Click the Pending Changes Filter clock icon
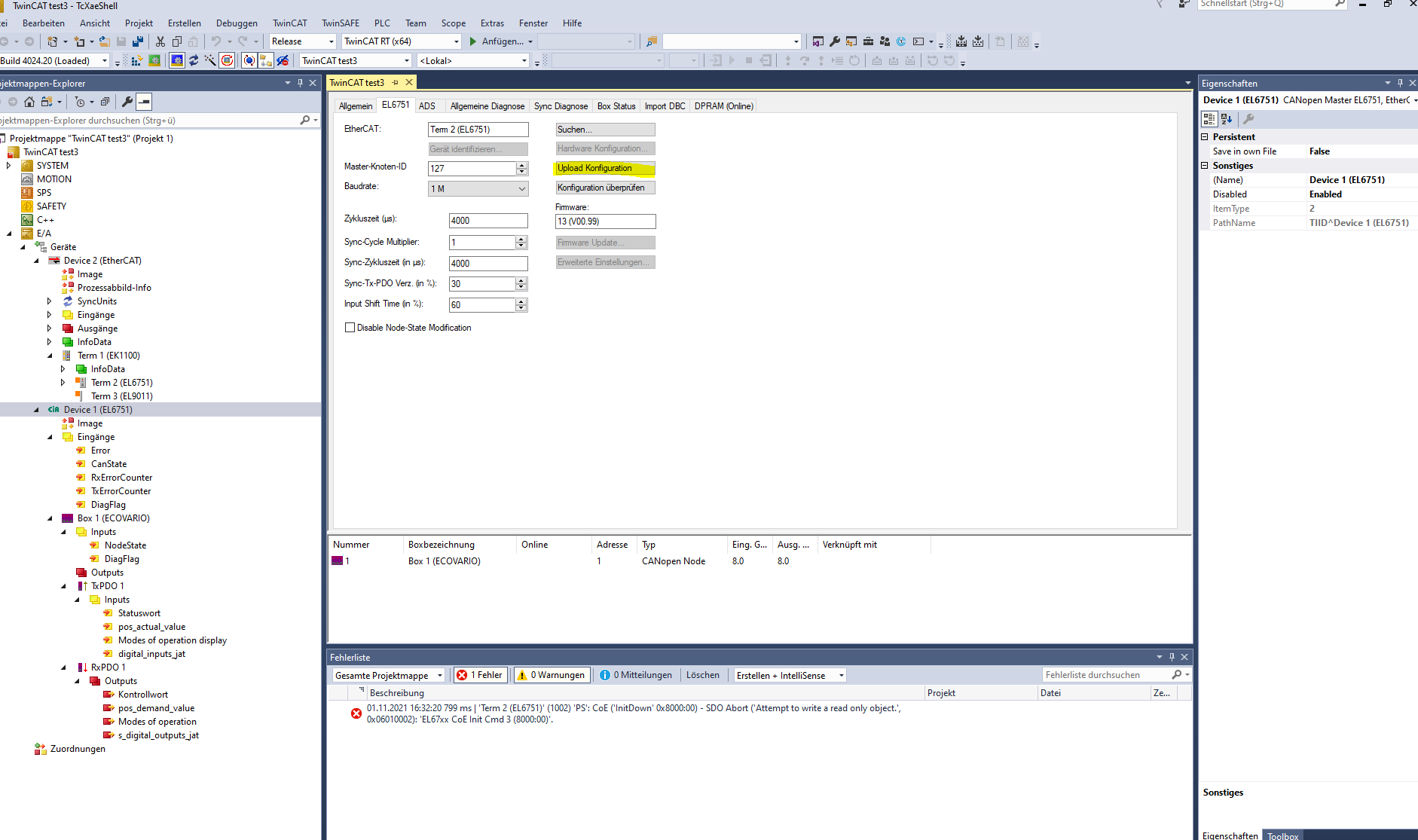1418x840 pixels. (x=80, y=102)
